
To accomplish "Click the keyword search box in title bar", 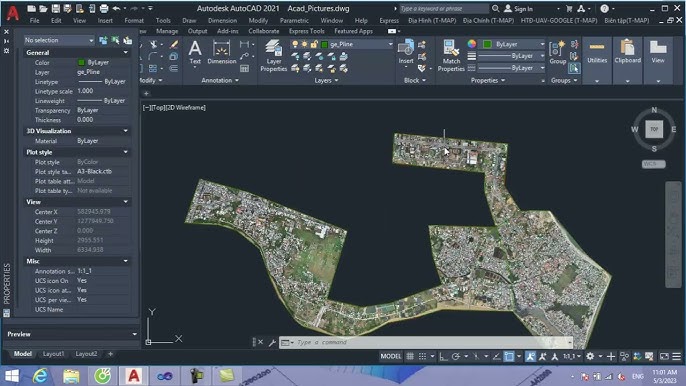I will pyautogui.click(x=444, y=8).
